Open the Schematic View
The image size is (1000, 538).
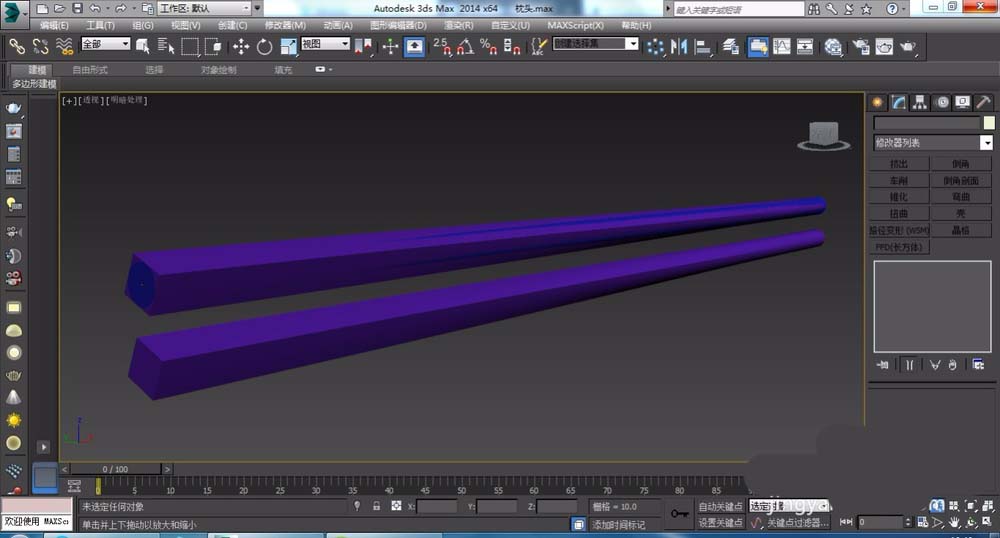point(805,47)
